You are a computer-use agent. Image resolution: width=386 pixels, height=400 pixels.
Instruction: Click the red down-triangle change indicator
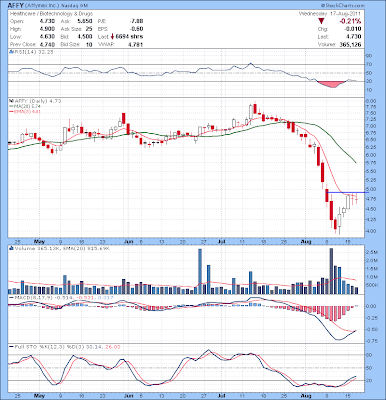click(x=321, y=21)
